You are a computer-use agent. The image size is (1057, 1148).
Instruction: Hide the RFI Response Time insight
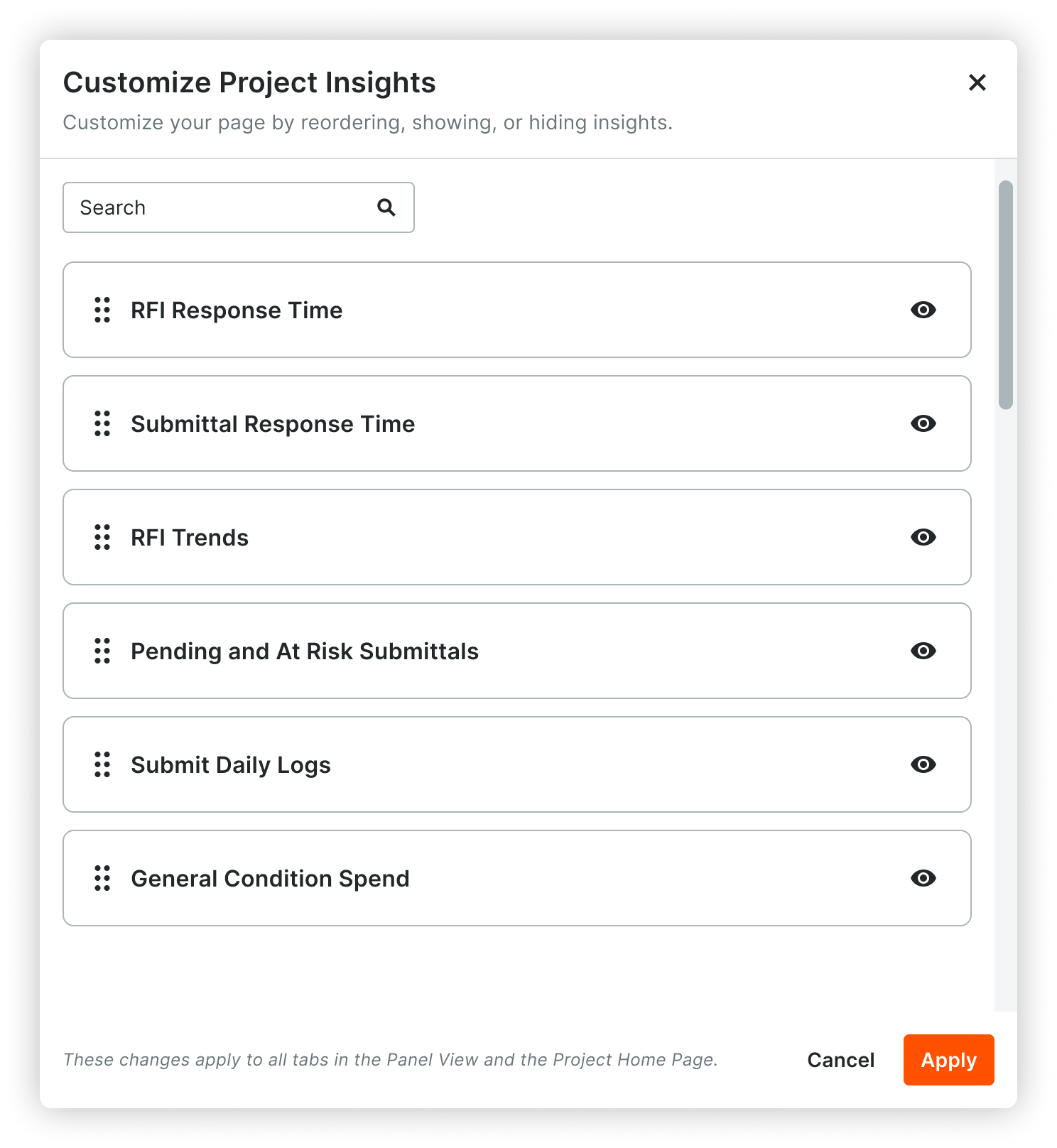click(923, 310)
